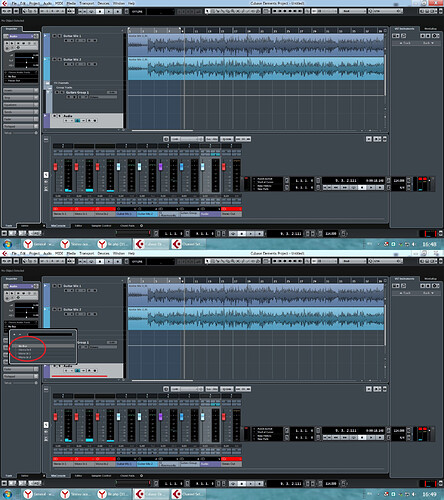This screenshot has width=444, height=500.
Task: Open Windows Start menu on upper taskbar
Action: pos(7,244)
